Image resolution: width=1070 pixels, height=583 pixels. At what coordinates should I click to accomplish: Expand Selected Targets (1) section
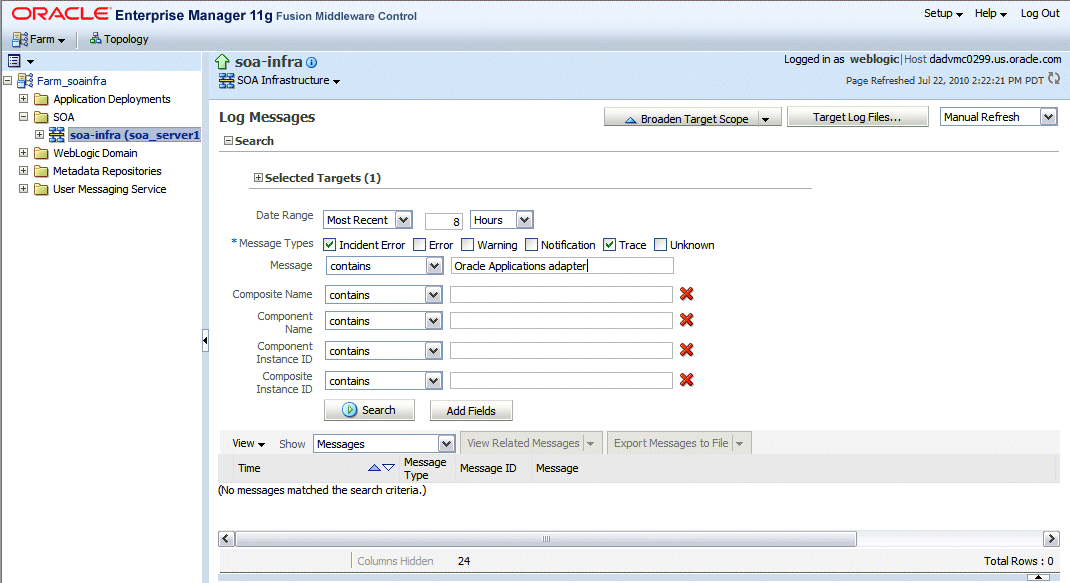click(258, 177)
